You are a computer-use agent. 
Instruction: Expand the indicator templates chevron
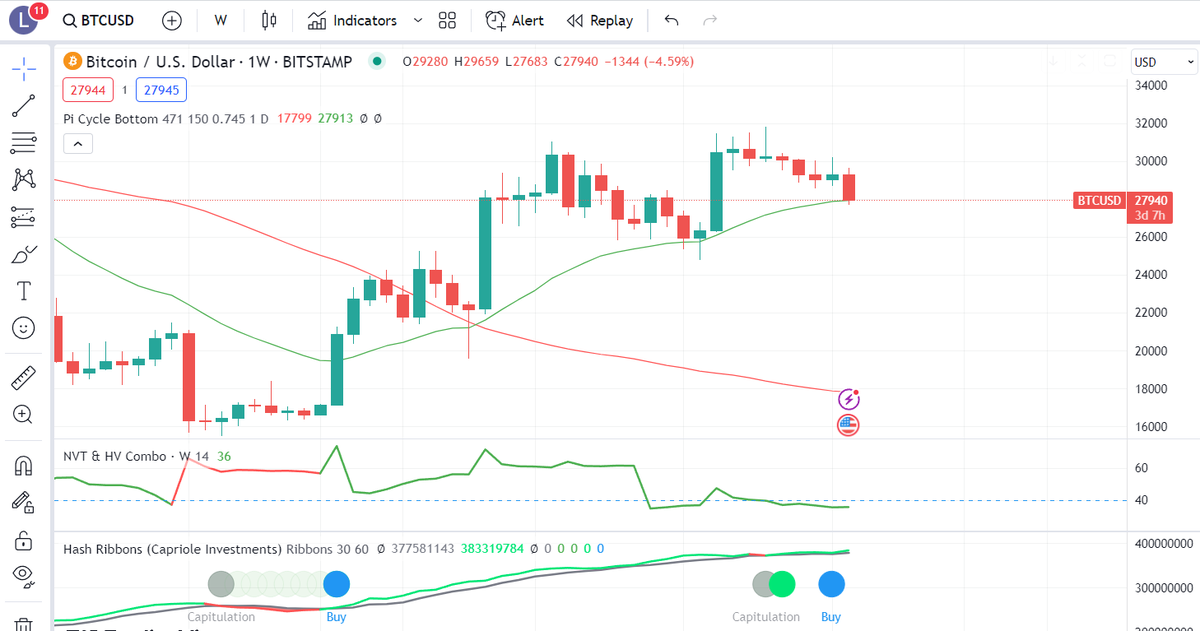(417, 20)
